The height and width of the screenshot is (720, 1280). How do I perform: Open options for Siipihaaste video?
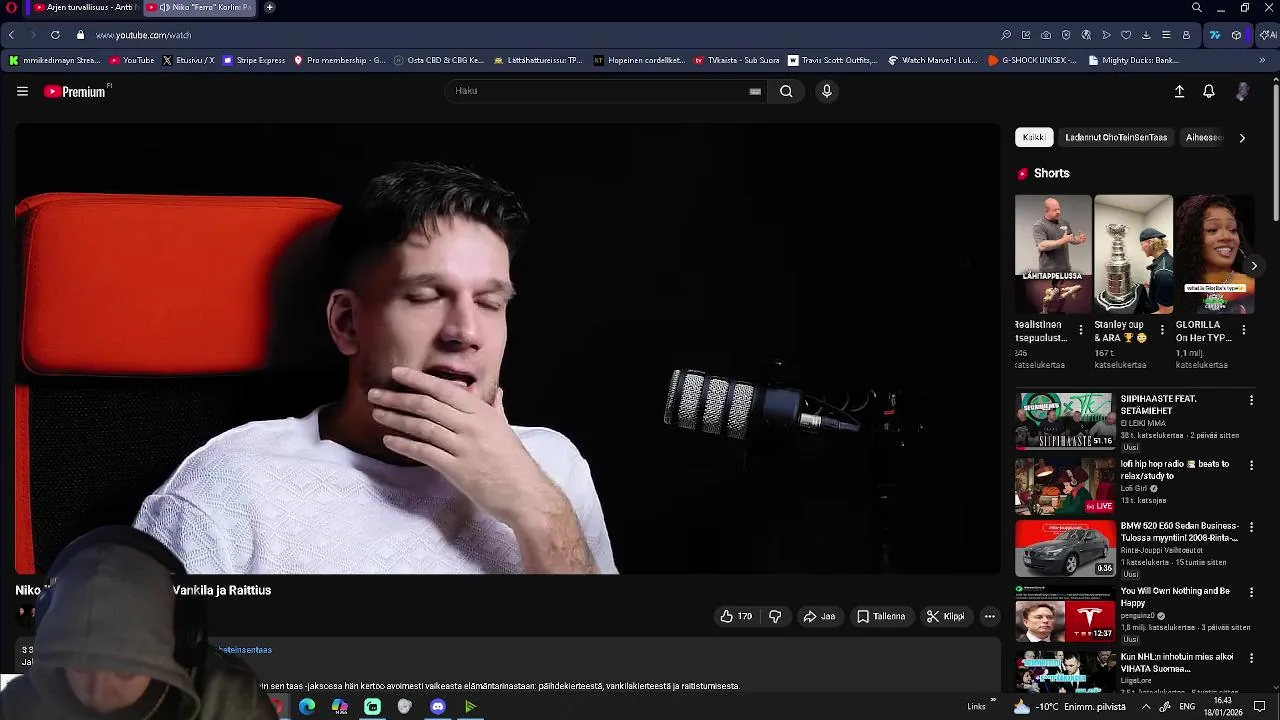click(1251, 400)
